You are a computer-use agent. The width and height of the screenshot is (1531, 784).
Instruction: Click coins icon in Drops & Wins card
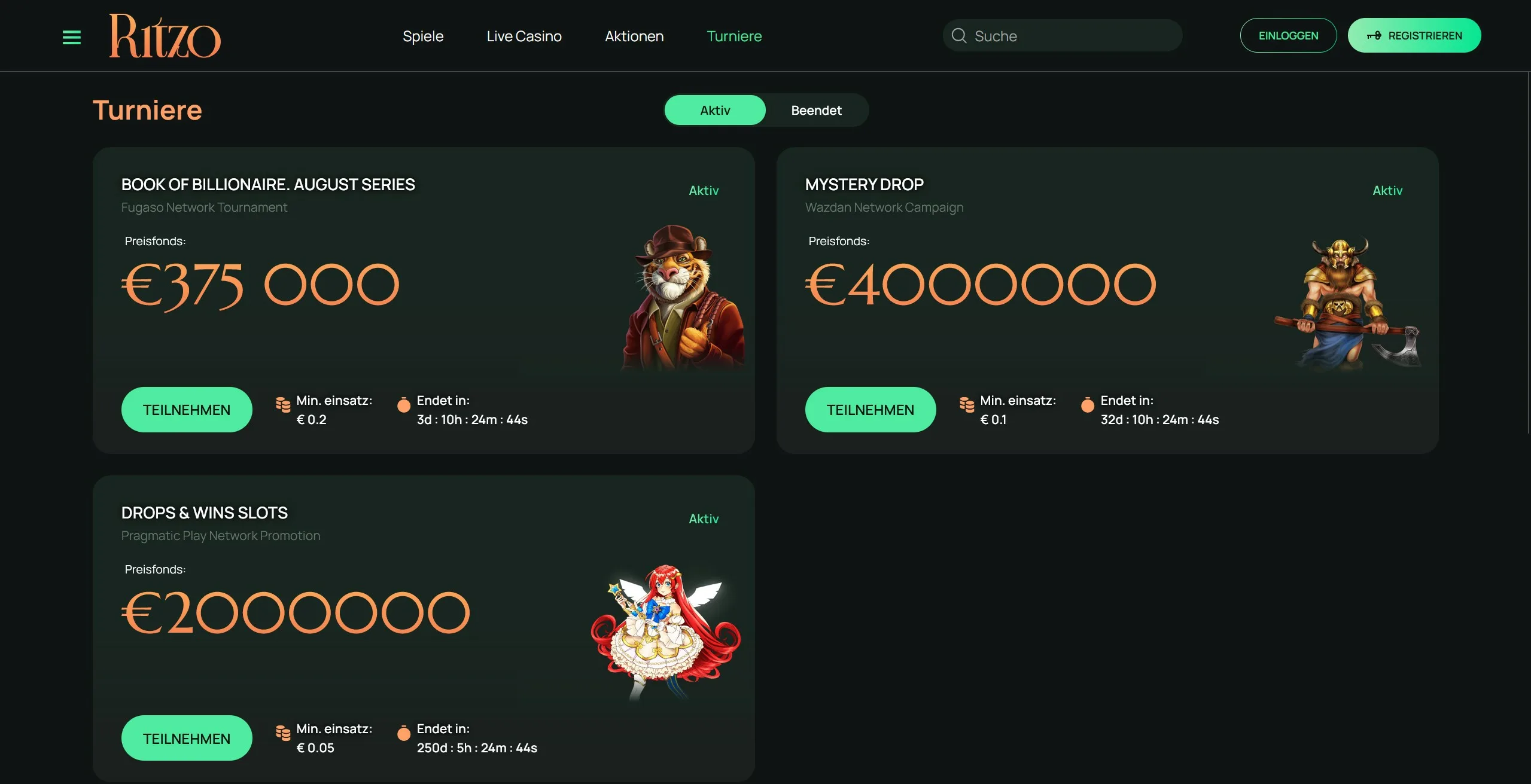point(283,733)
